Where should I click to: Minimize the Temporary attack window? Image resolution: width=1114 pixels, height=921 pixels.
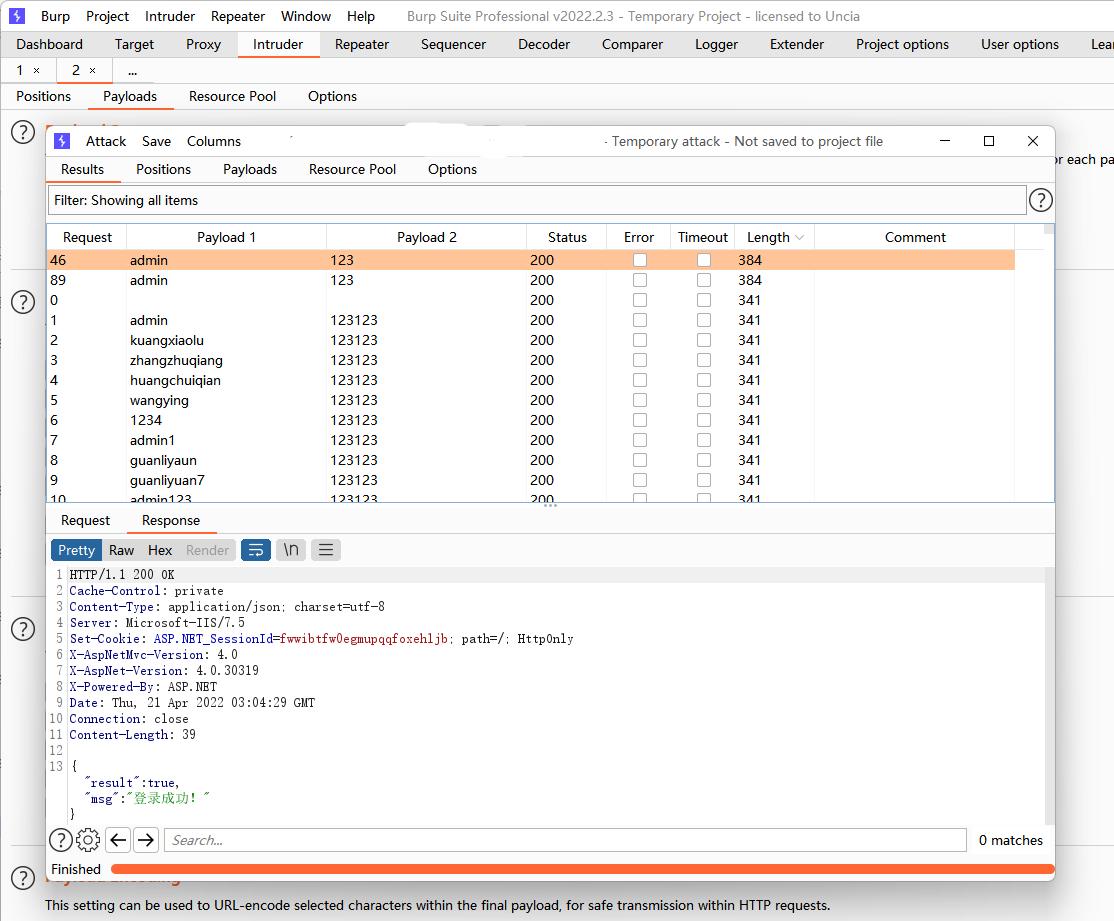pyautogui.click(x=945, y=141)
